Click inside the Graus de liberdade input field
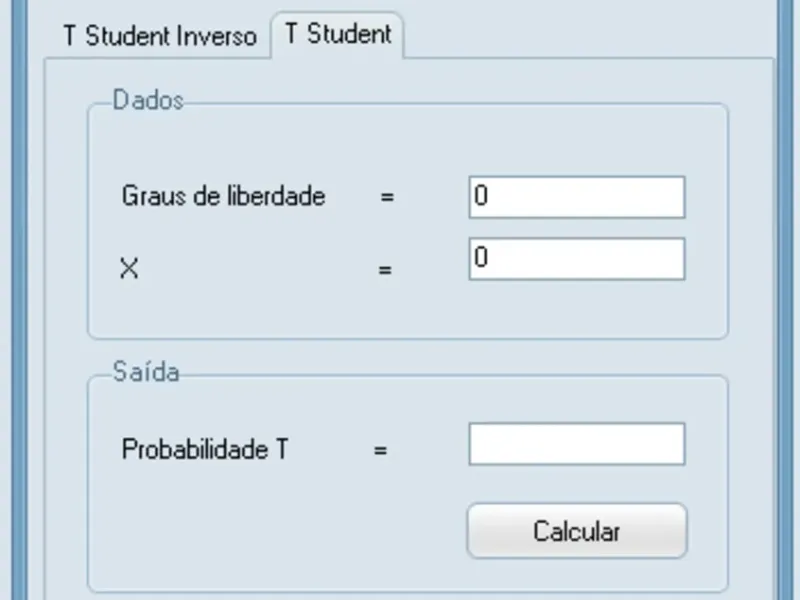 click(x=575, y=196)
